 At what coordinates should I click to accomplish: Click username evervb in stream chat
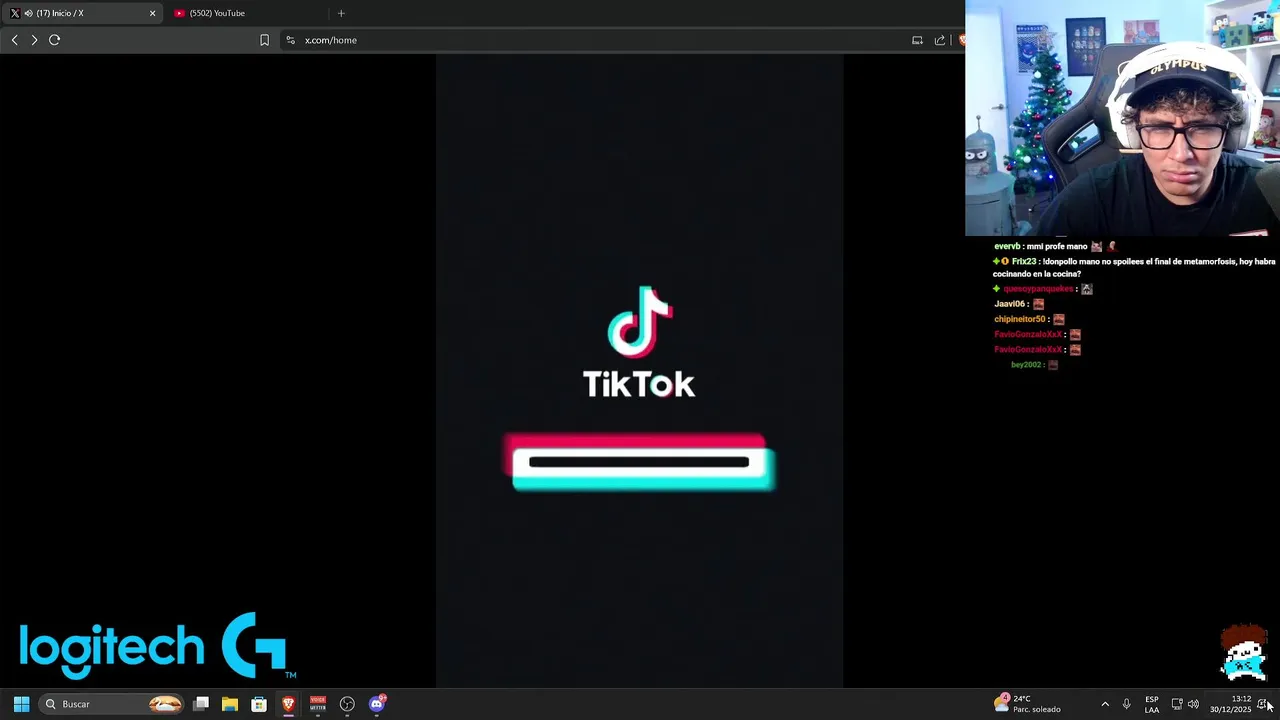tap(1007, 246)
